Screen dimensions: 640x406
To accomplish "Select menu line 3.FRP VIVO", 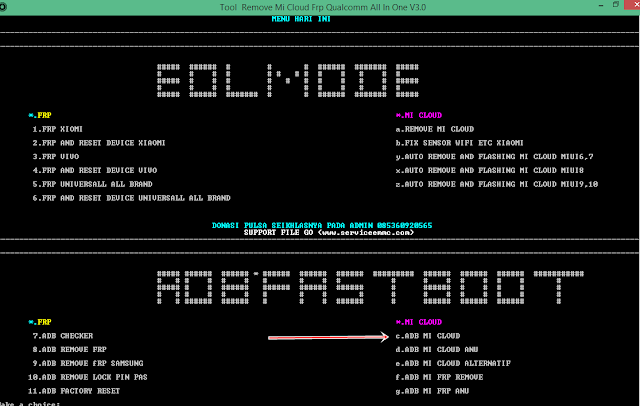I will [56, 156].
